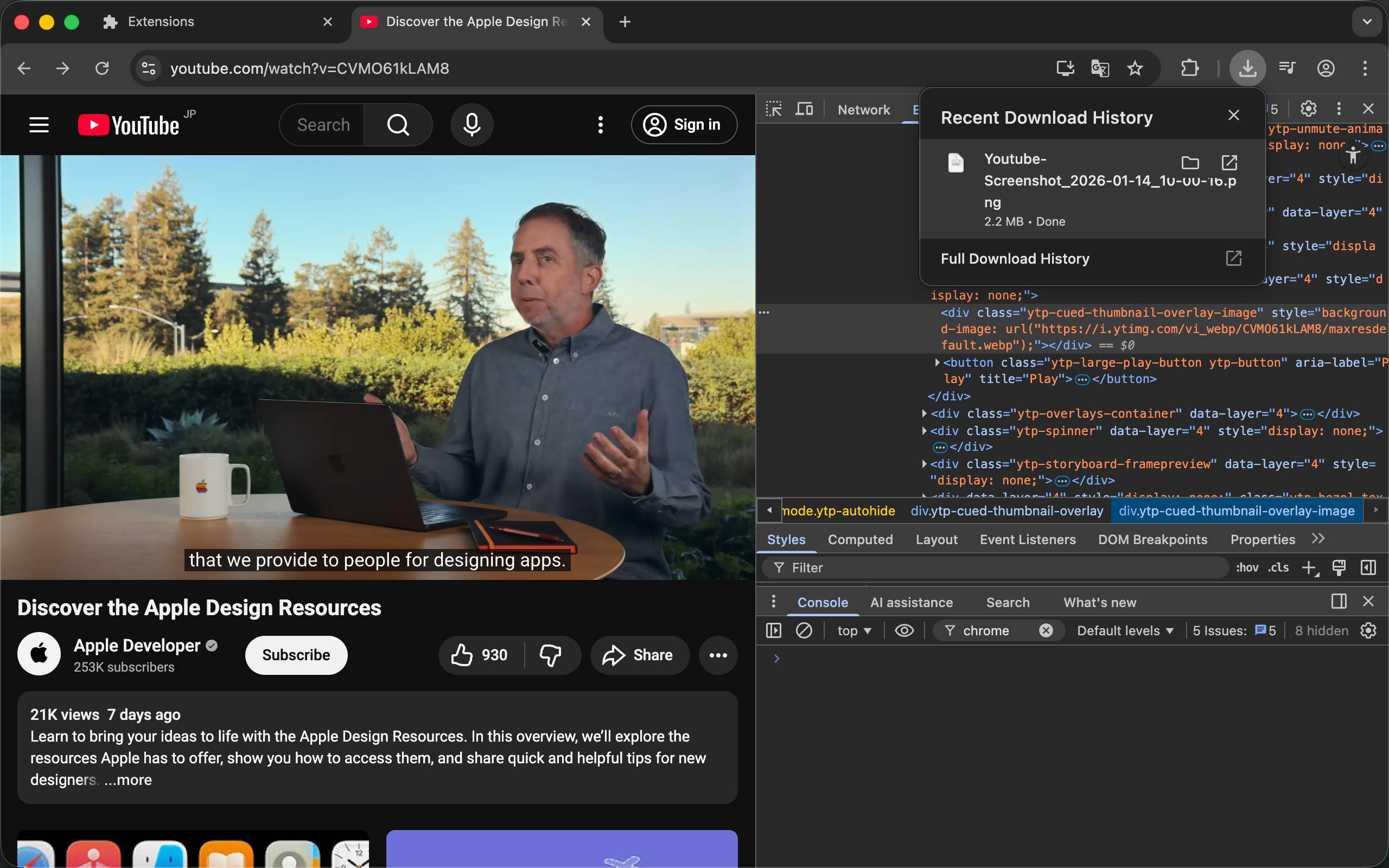
Task: Show the downloaded screenshot in folder
Action: 1190,163
